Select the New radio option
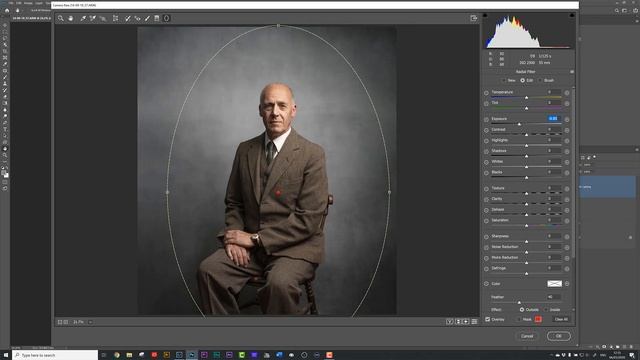The width and height of the screenshot is (640, 360). 504,80
